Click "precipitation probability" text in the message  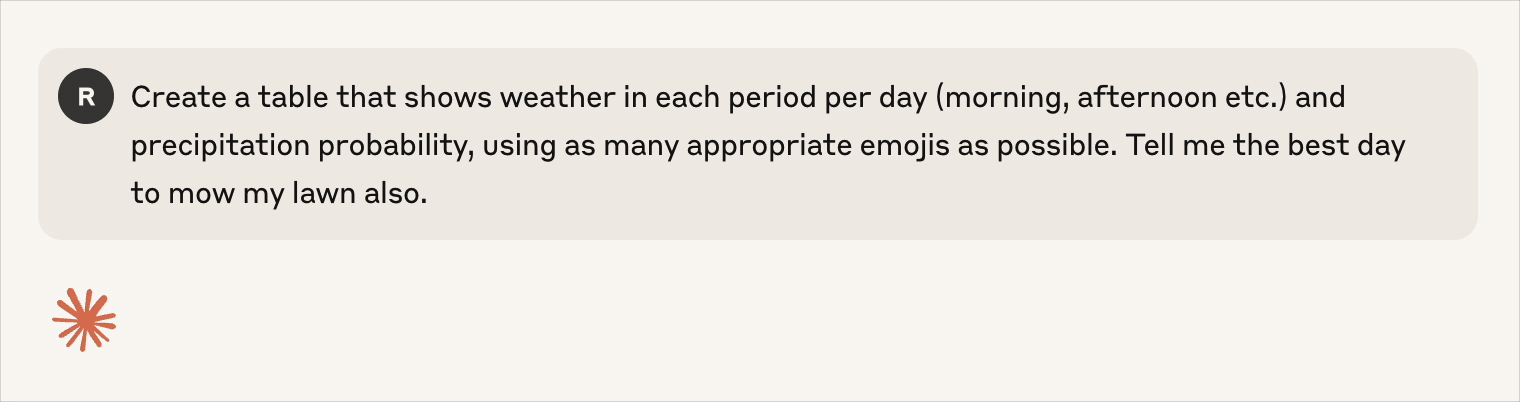(x=304, y=146)
